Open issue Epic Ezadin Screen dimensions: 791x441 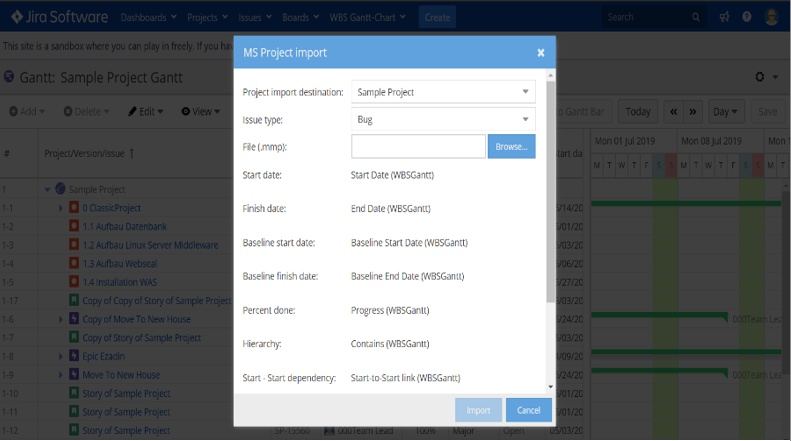point(103,356)
